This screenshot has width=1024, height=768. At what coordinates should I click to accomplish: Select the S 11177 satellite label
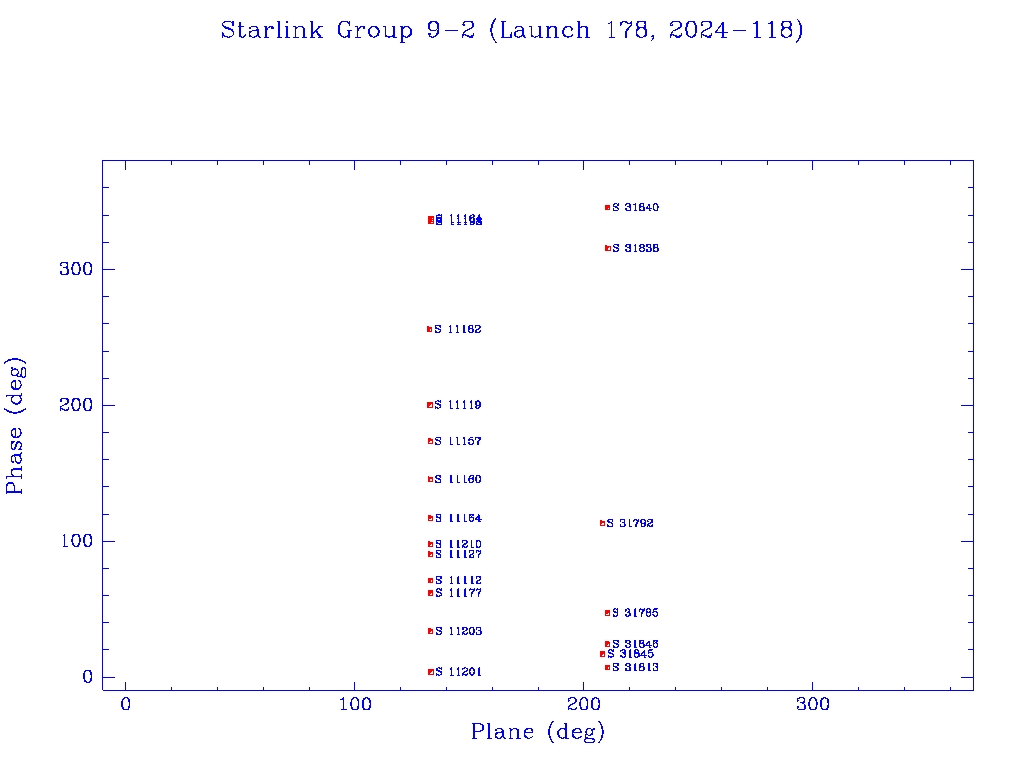(458, 593)
